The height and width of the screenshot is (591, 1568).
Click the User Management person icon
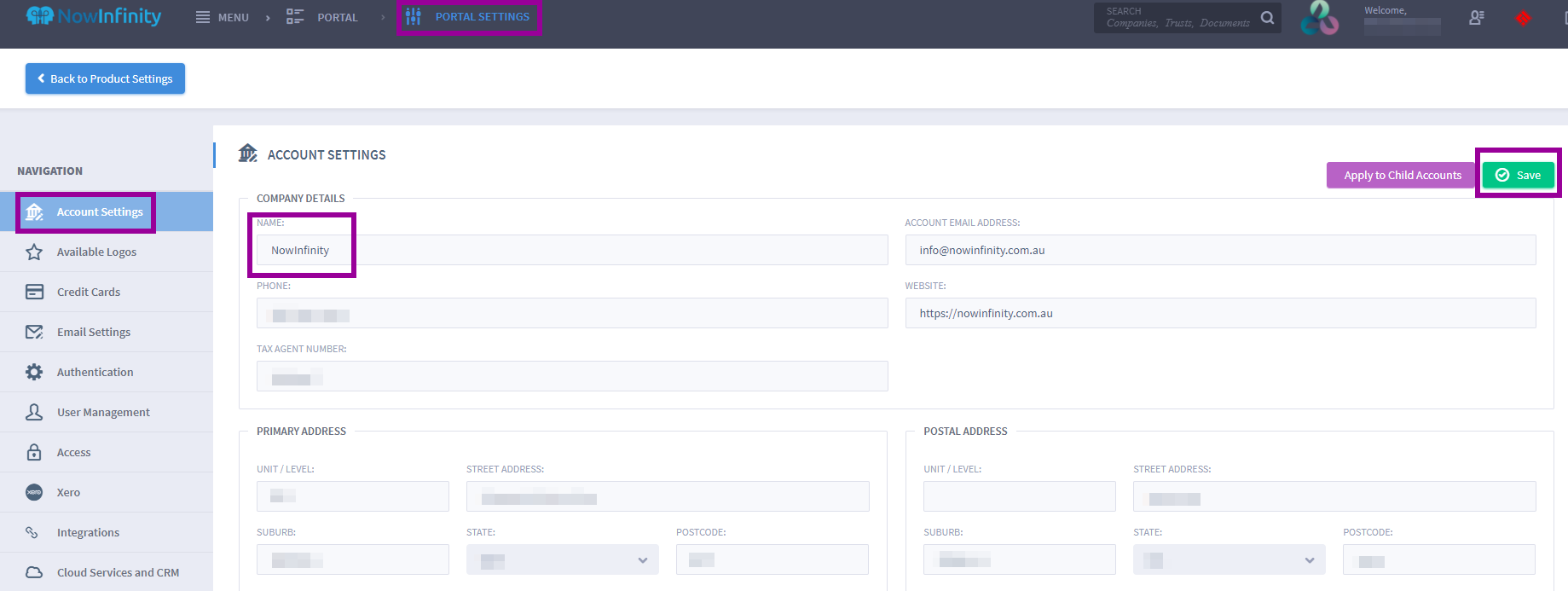tap(34, 412)
